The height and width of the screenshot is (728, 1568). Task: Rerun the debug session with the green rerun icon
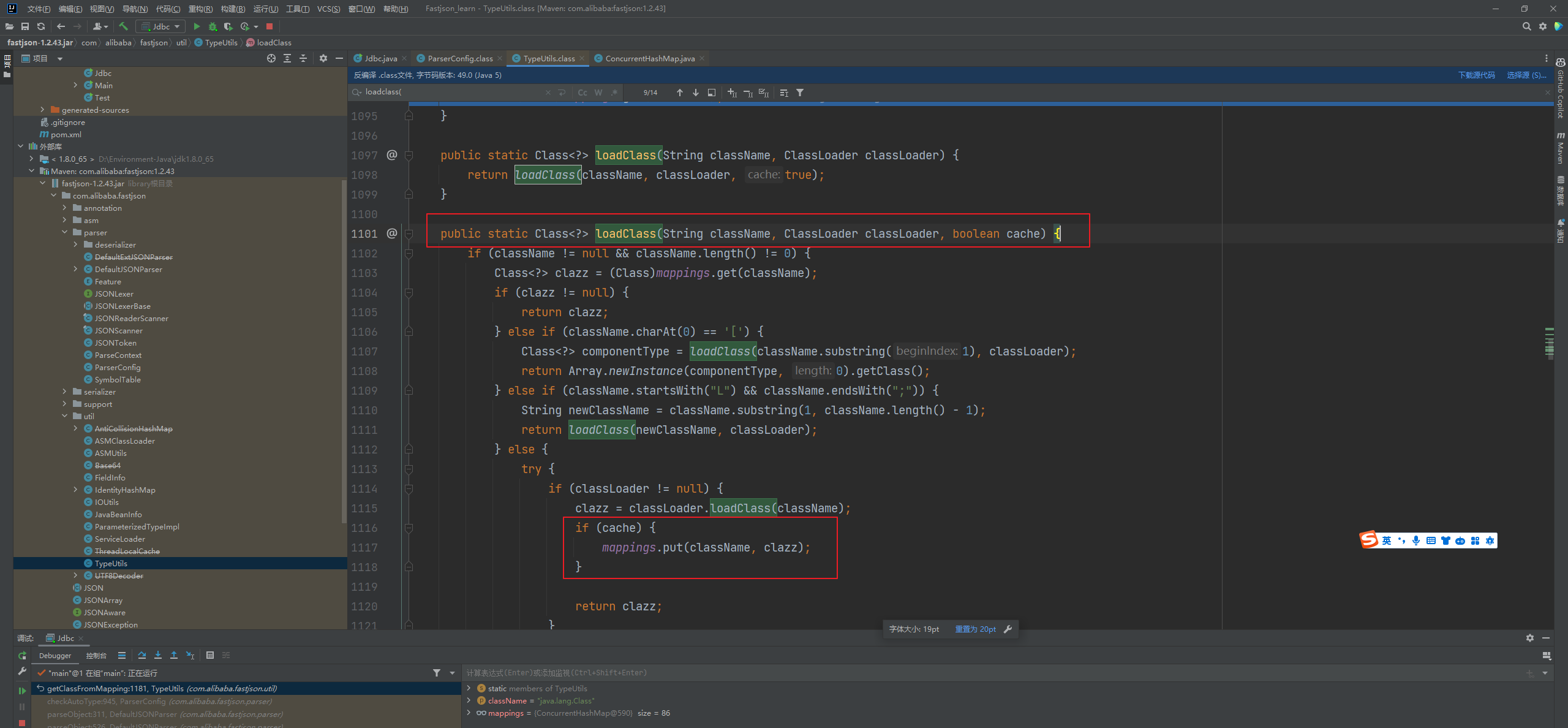point(22,656)
